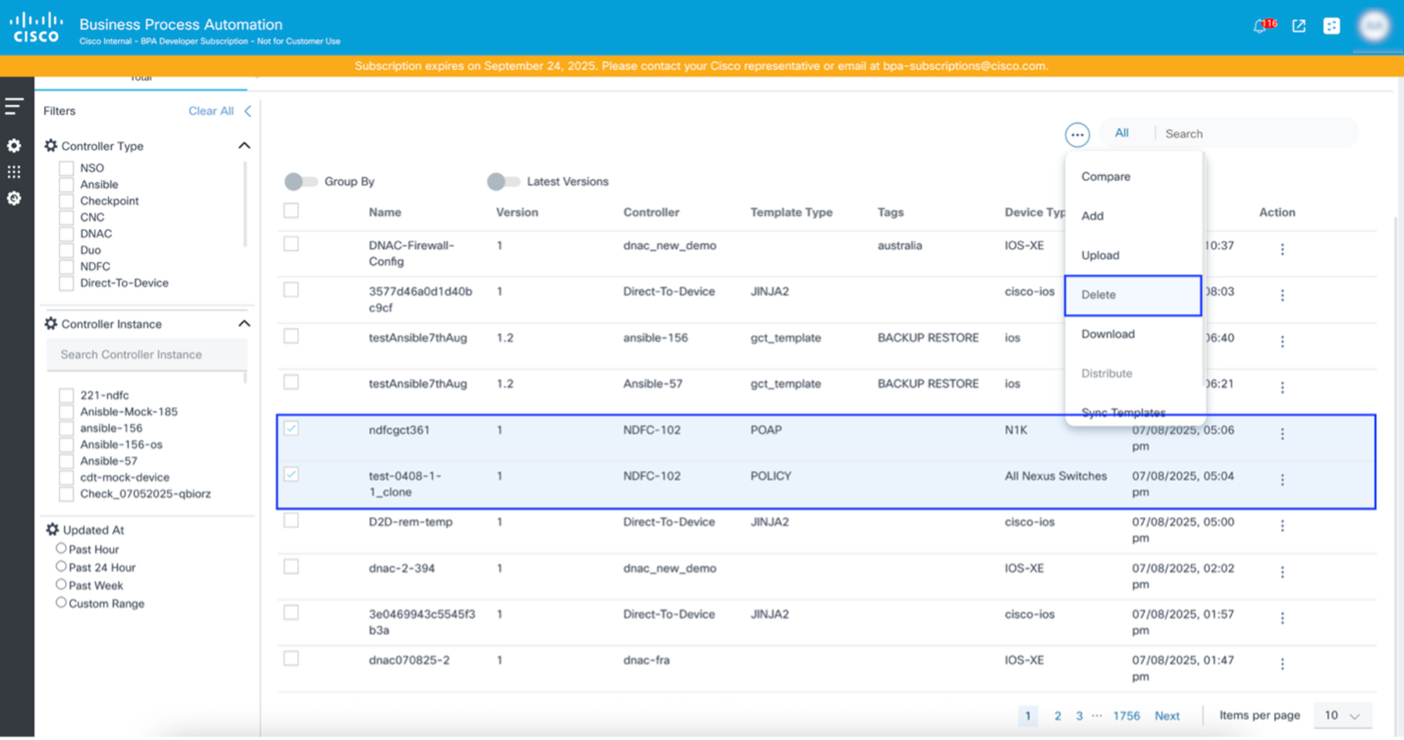The width and height of the screenshot is (1404, 740).
Task: Click the open-in-new-window icon in header
Action: (x=1299, y=27)
